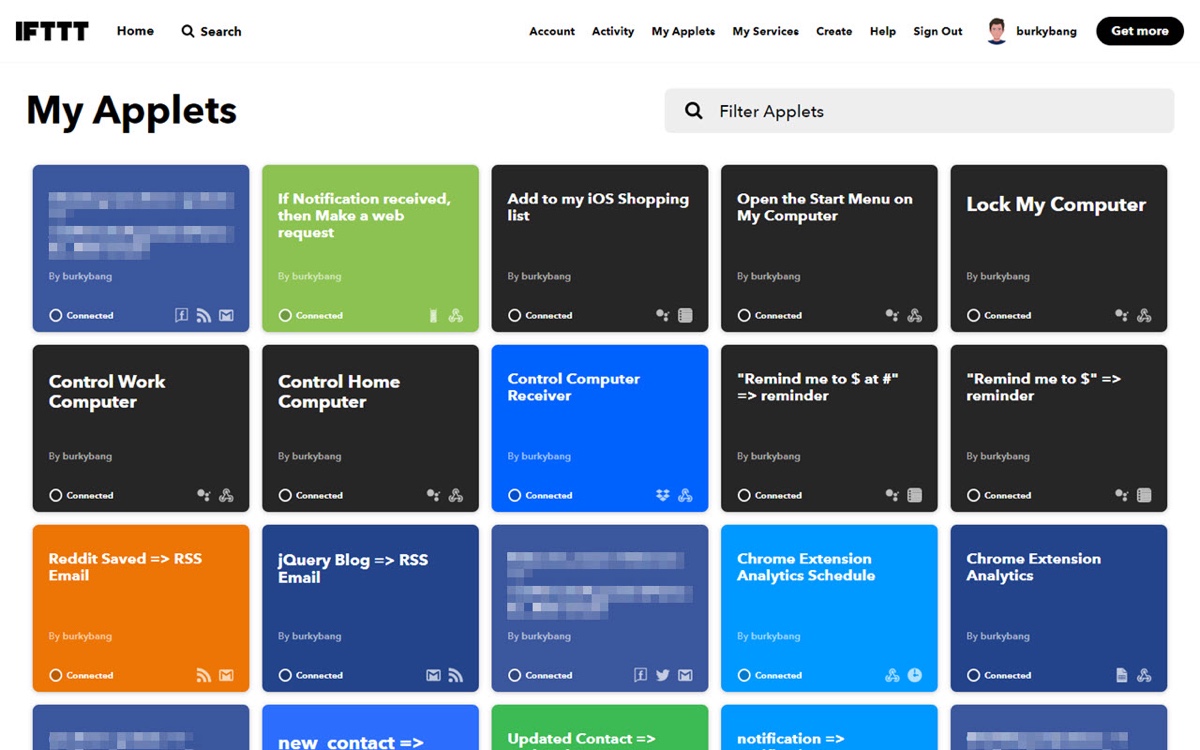Open My Services in the top navigation
Viewport: 1200px width, 750px height.
[765, 31]
